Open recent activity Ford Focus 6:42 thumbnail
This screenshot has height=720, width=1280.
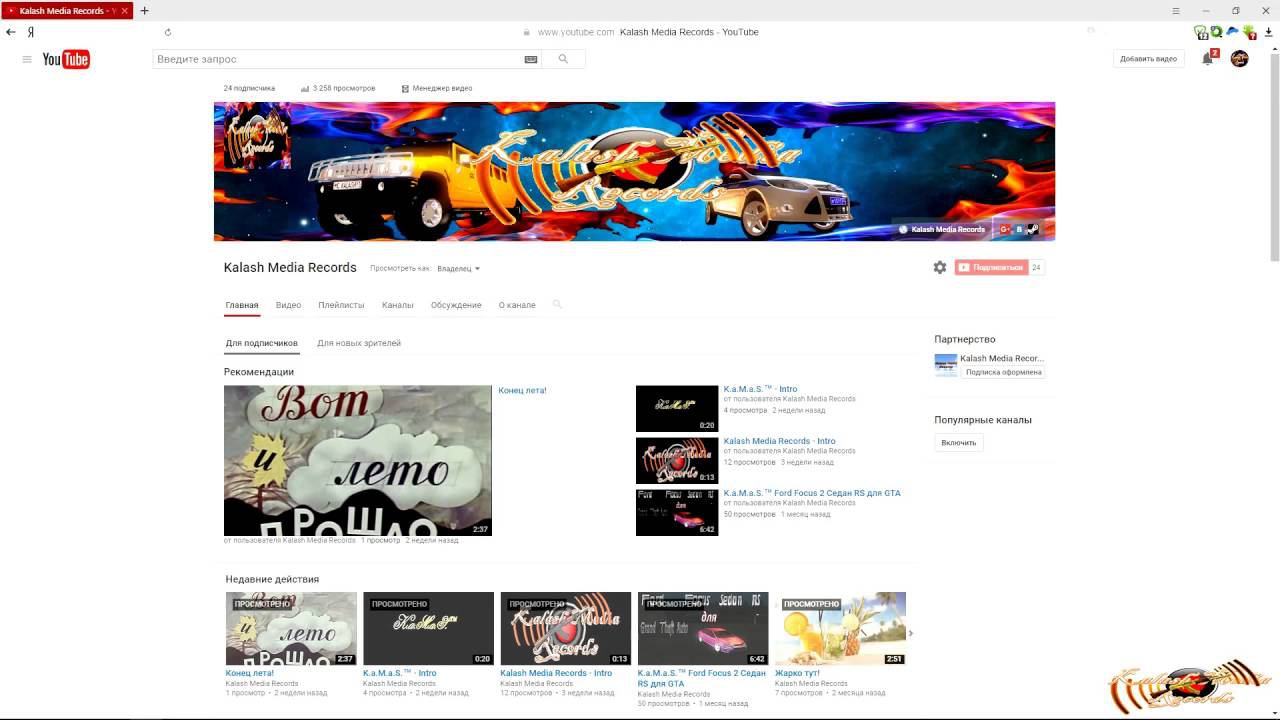[x=703, y=628]
